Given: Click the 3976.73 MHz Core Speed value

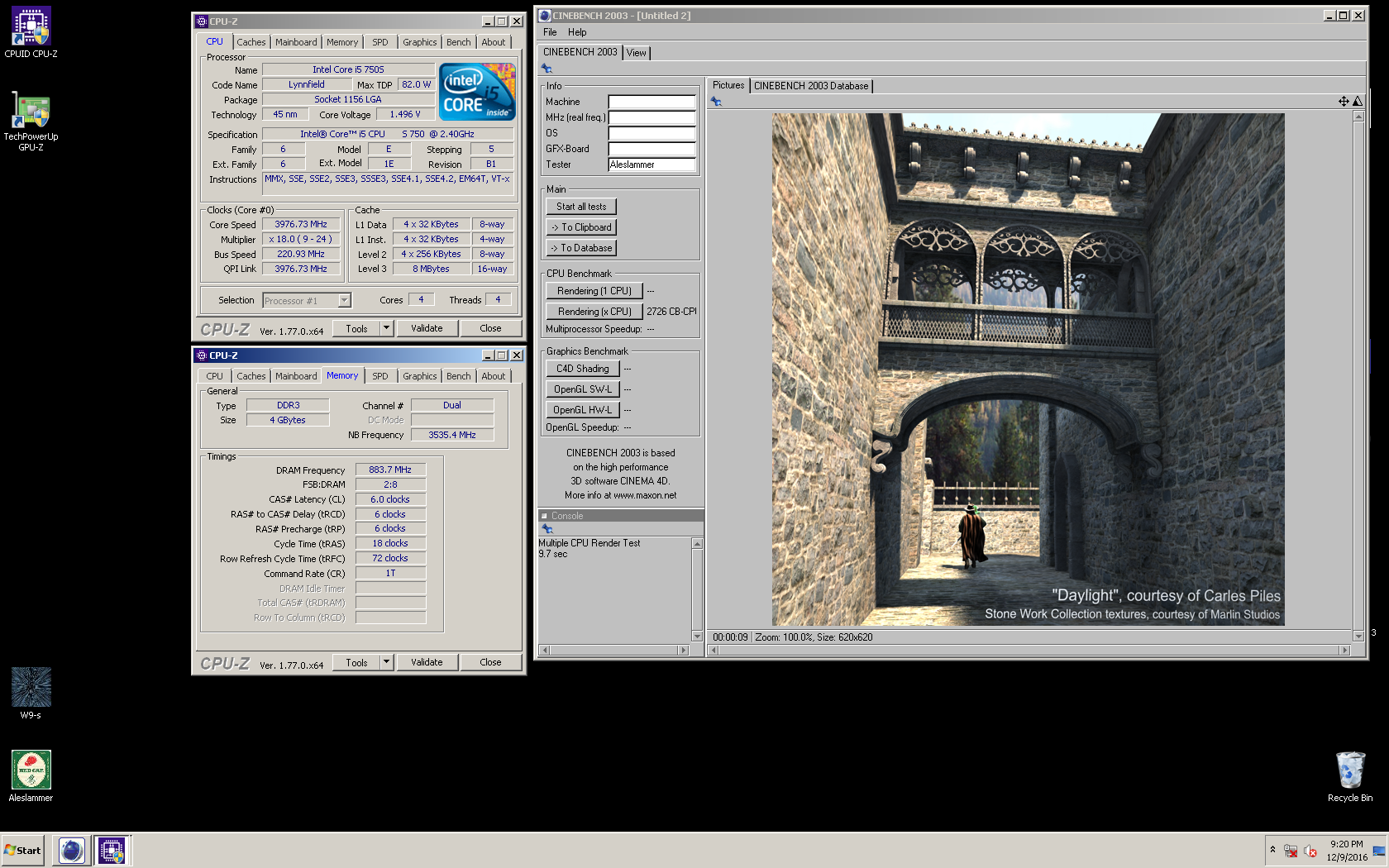Looking at the screenshot, I should point(301,224).
